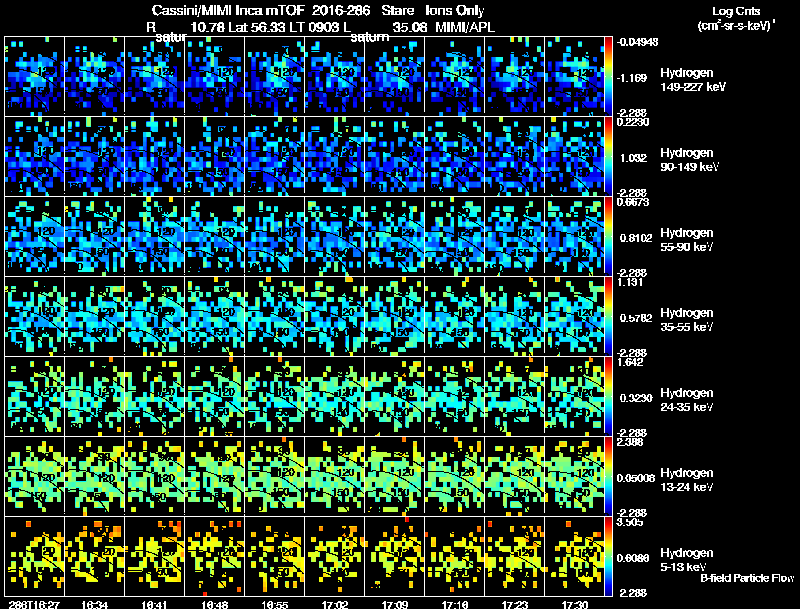Click the color bar of the 13-24 keV row
Screen dimensions: 800x609
[x=608, y=475]
